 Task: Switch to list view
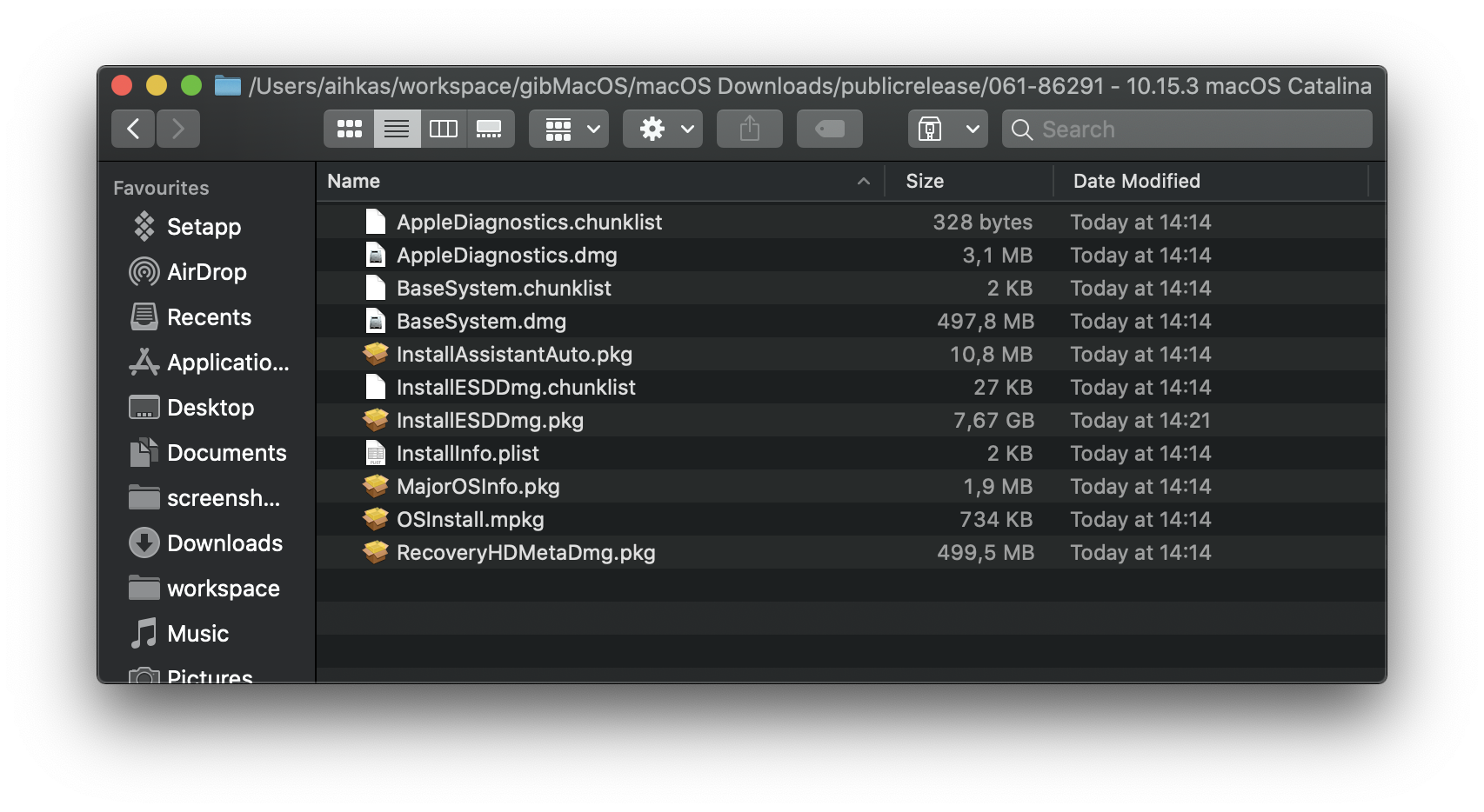click(397, 129)
